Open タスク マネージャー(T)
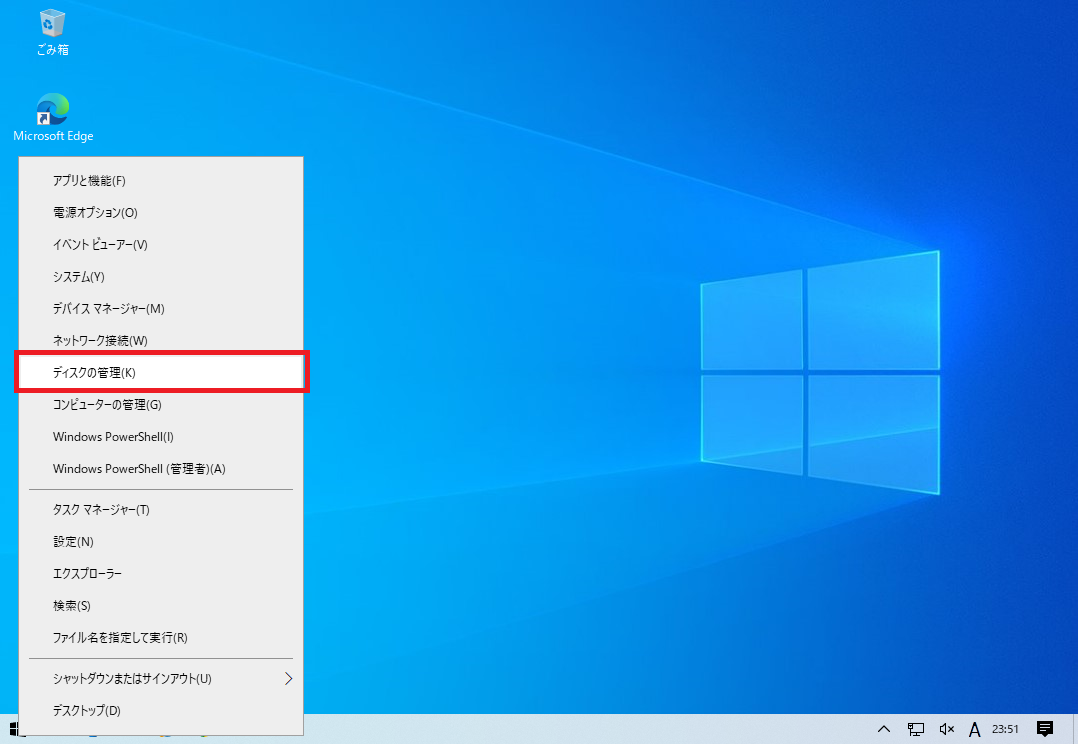 [x=161, y=510]
